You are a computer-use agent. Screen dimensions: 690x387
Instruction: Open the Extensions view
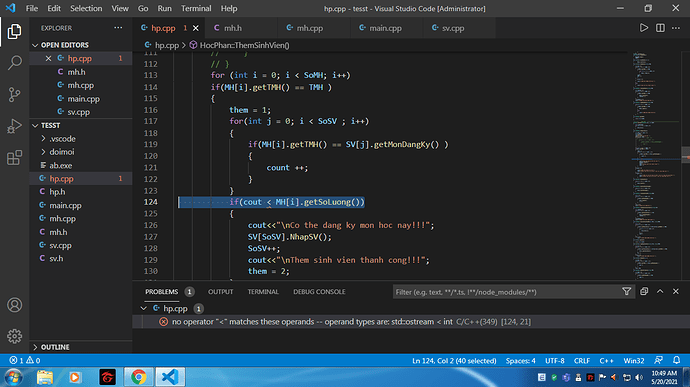[x=15, y=158]
